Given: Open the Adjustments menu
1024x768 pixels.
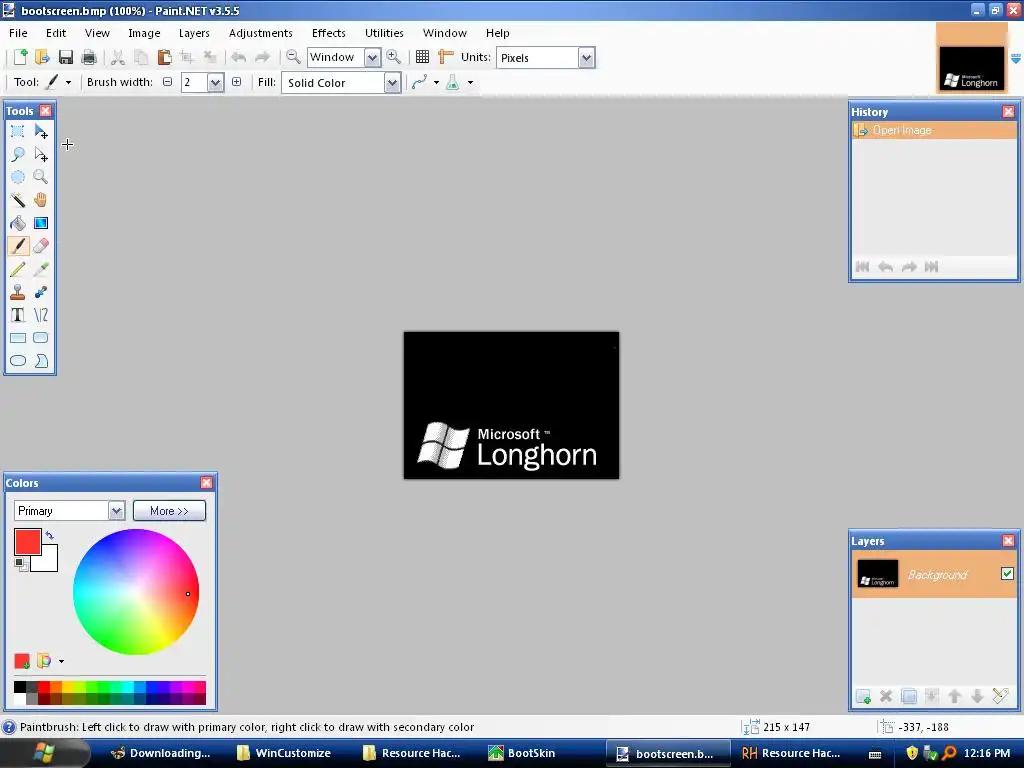Looking at the screenshot, I should click(x=261, y=33).
